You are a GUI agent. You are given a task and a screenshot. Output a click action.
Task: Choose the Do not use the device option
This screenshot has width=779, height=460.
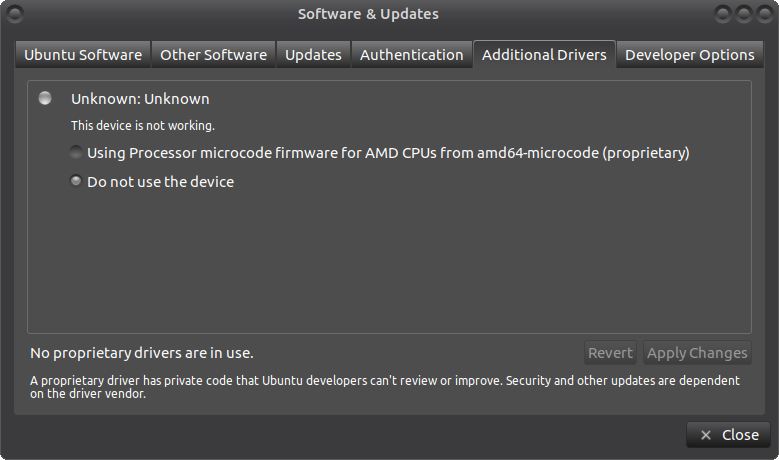pyautogui.click(x=76, y=181)
